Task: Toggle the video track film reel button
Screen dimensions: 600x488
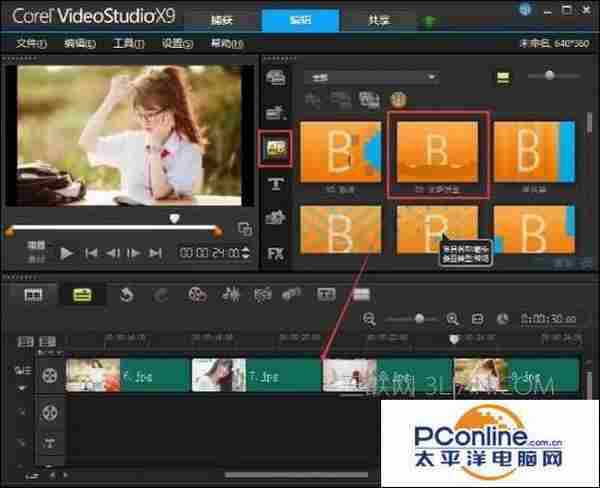Action: click(50, 376)
